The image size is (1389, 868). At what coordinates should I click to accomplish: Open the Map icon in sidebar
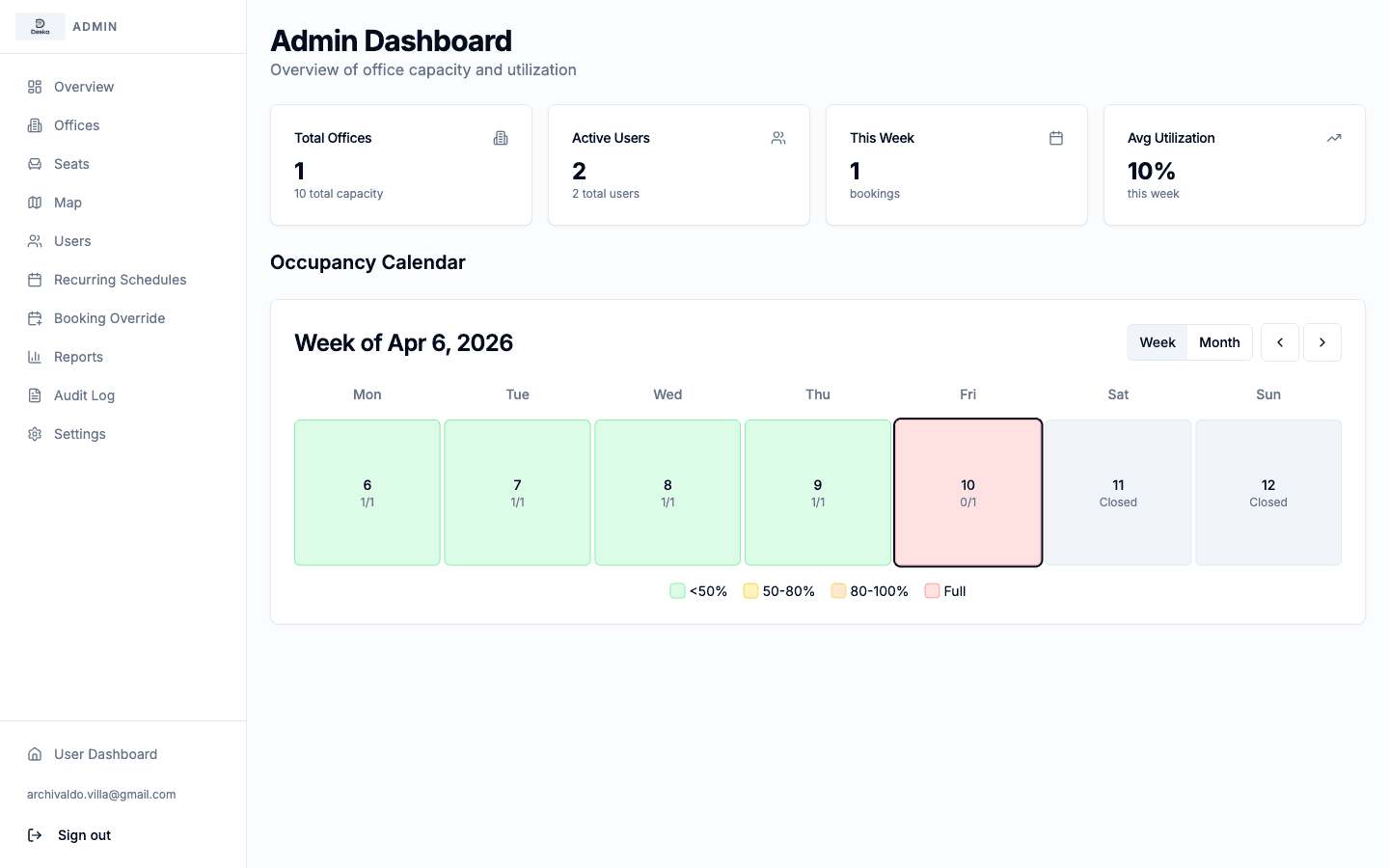click(35, 203)
